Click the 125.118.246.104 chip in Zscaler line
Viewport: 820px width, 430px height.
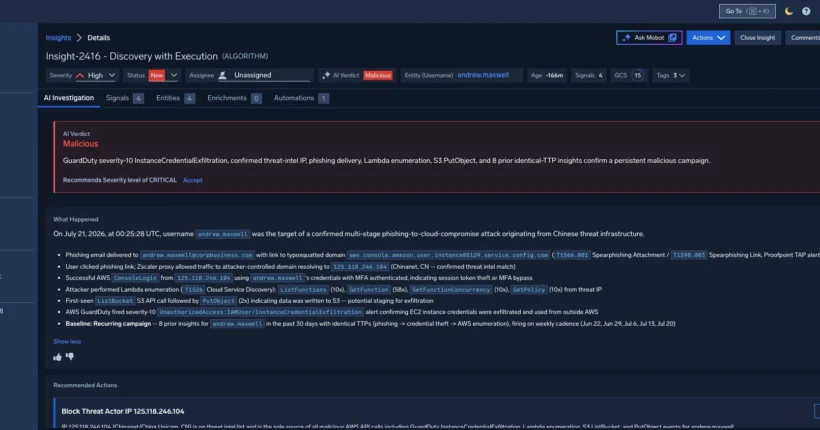coord(360,267)
